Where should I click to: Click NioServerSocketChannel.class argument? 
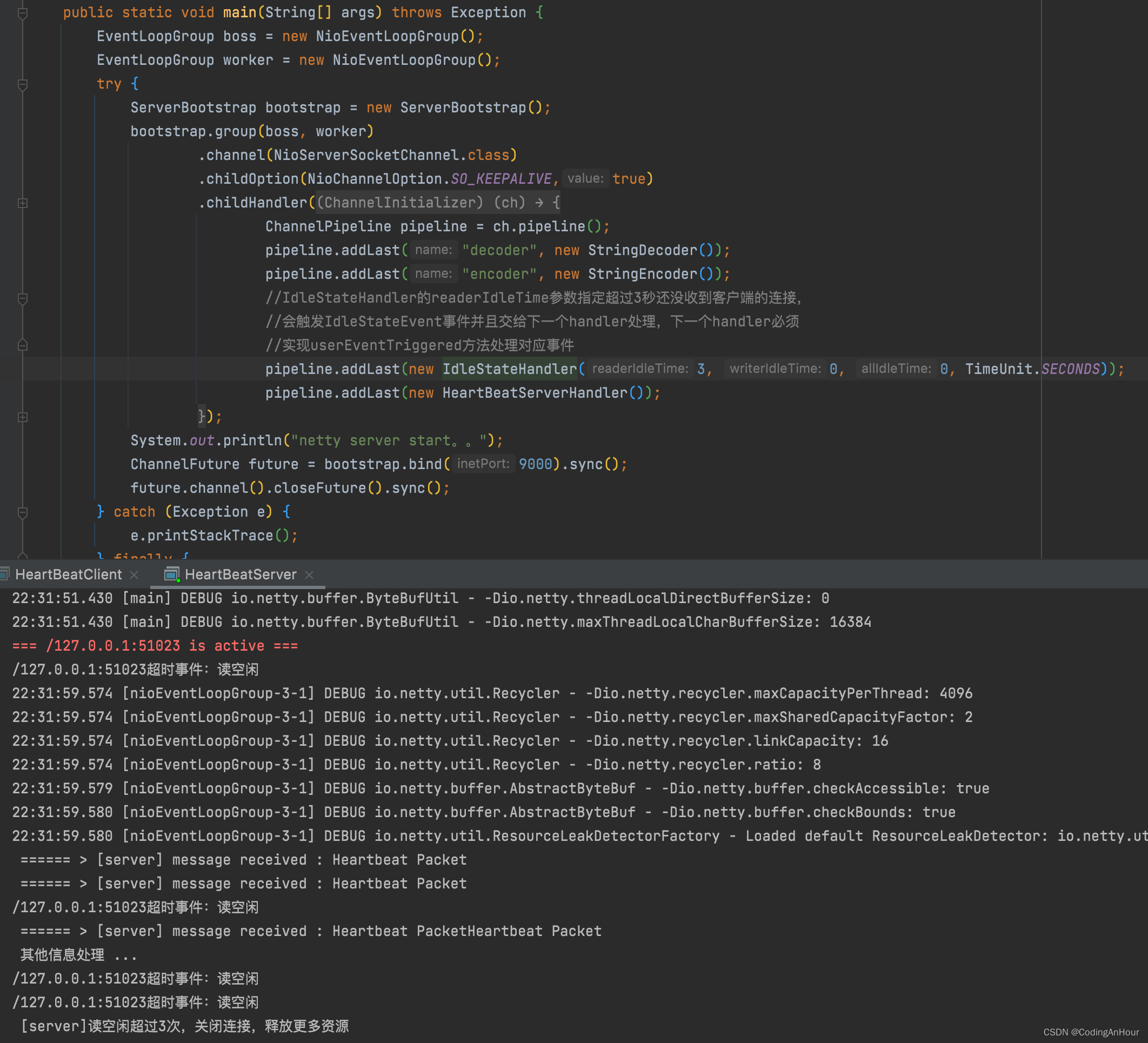pos(391,155)
